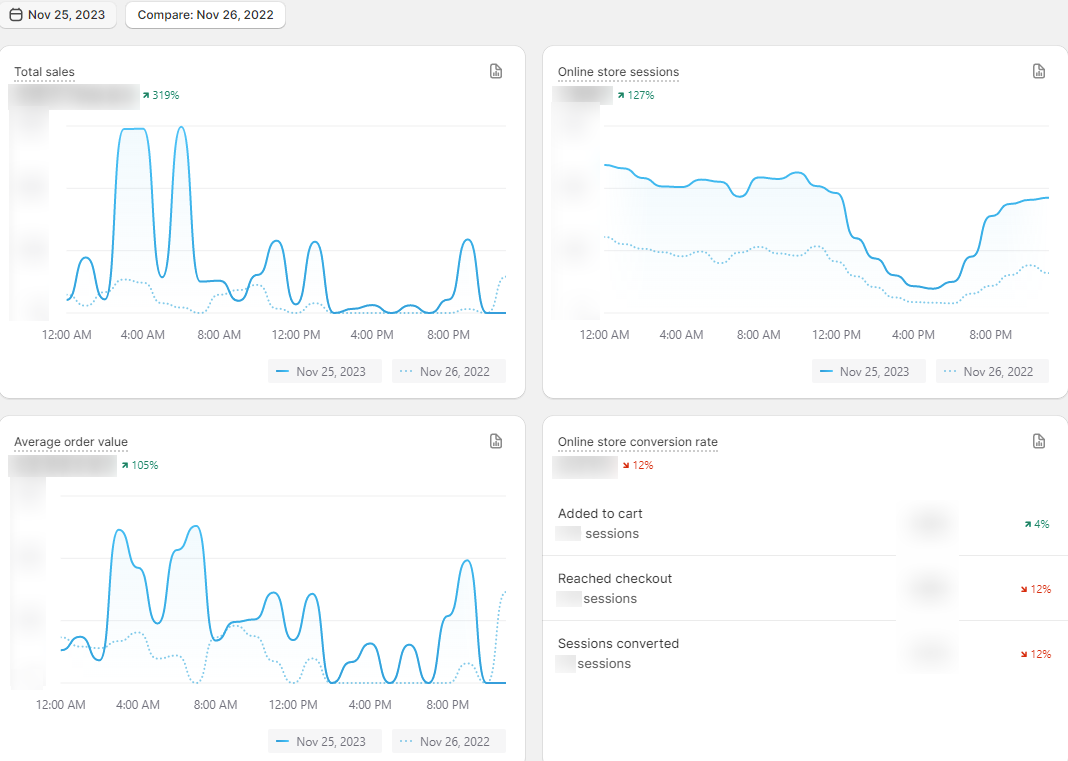
Task: Click 12:00 AM axis label in Average order value
Action: (61, 704)
